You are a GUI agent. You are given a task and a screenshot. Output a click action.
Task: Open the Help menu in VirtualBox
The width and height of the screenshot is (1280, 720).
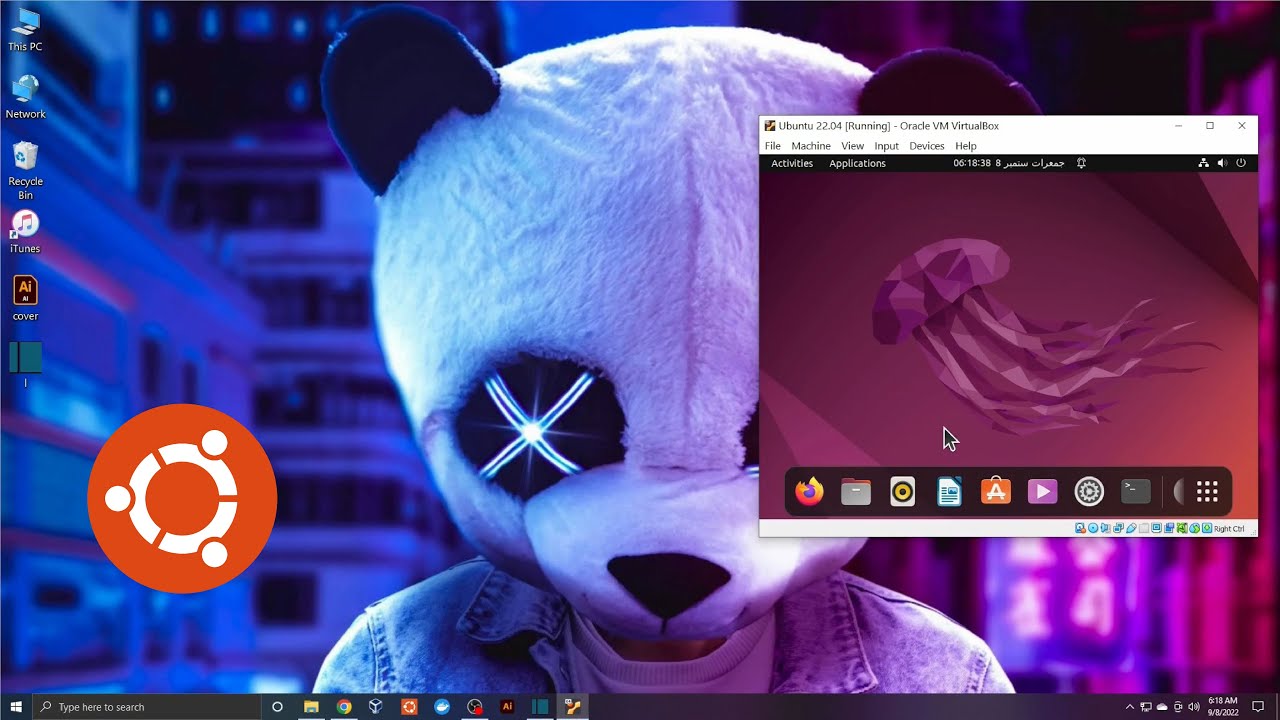965,146
